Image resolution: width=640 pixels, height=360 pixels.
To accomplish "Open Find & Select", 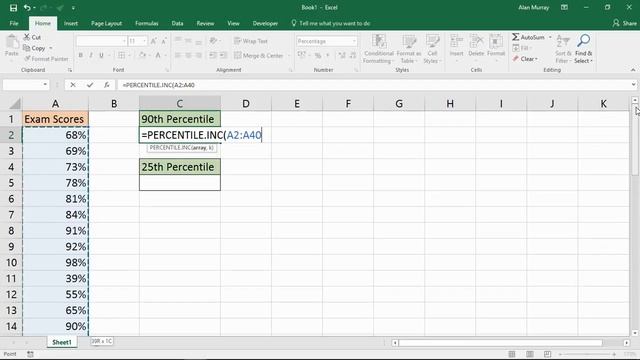I will [583, 49].
